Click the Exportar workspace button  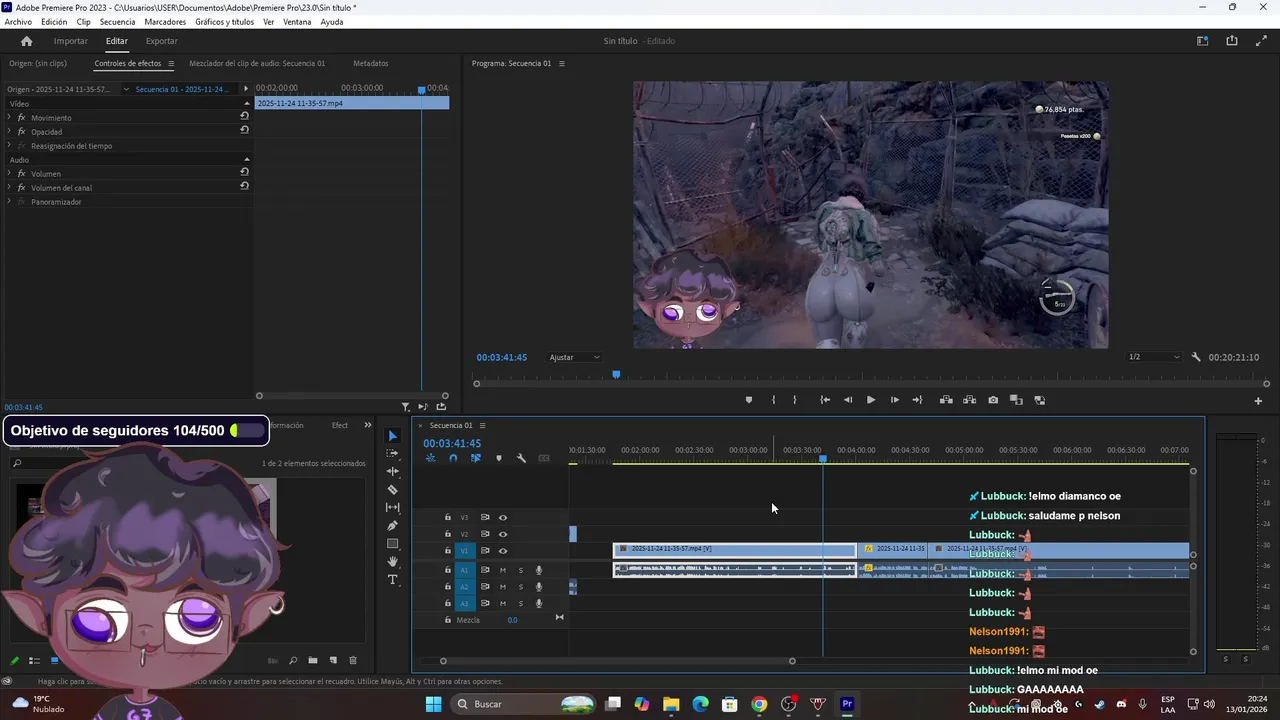161,41
